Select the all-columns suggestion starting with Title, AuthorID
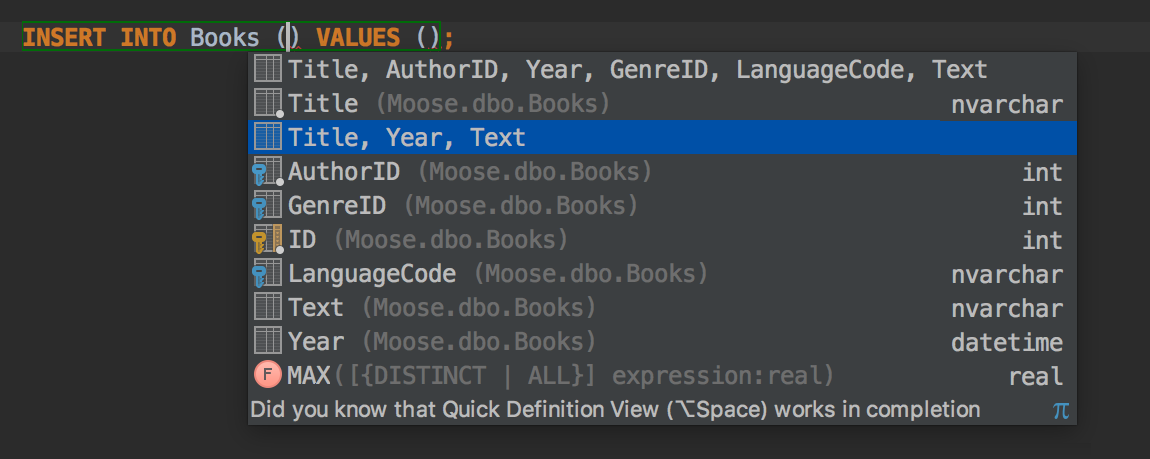 click(x=662, y=70)
